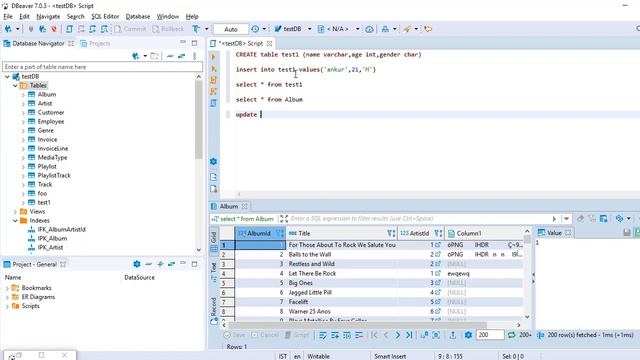Click the collapse all icon in Database Navigator
This screenshot has width=640, height=360.
pyautogui.click(x=170, y=56)
